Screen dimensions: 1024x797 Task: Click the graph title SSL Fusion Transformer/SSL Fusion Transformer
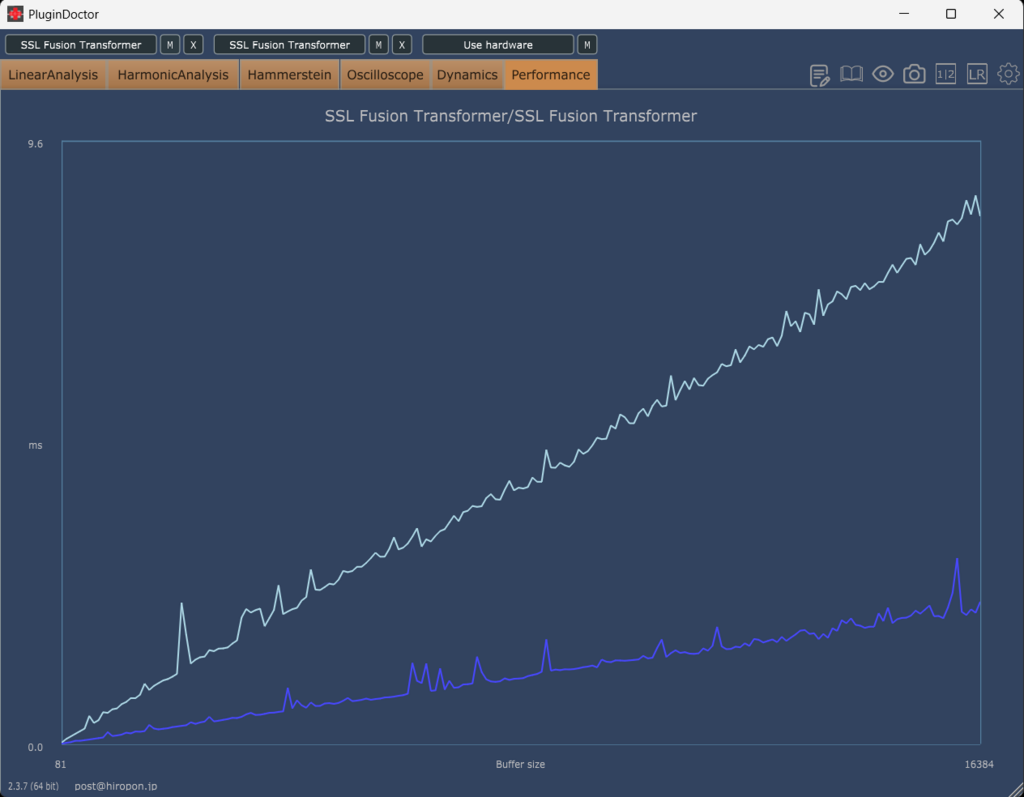point(511,116)
